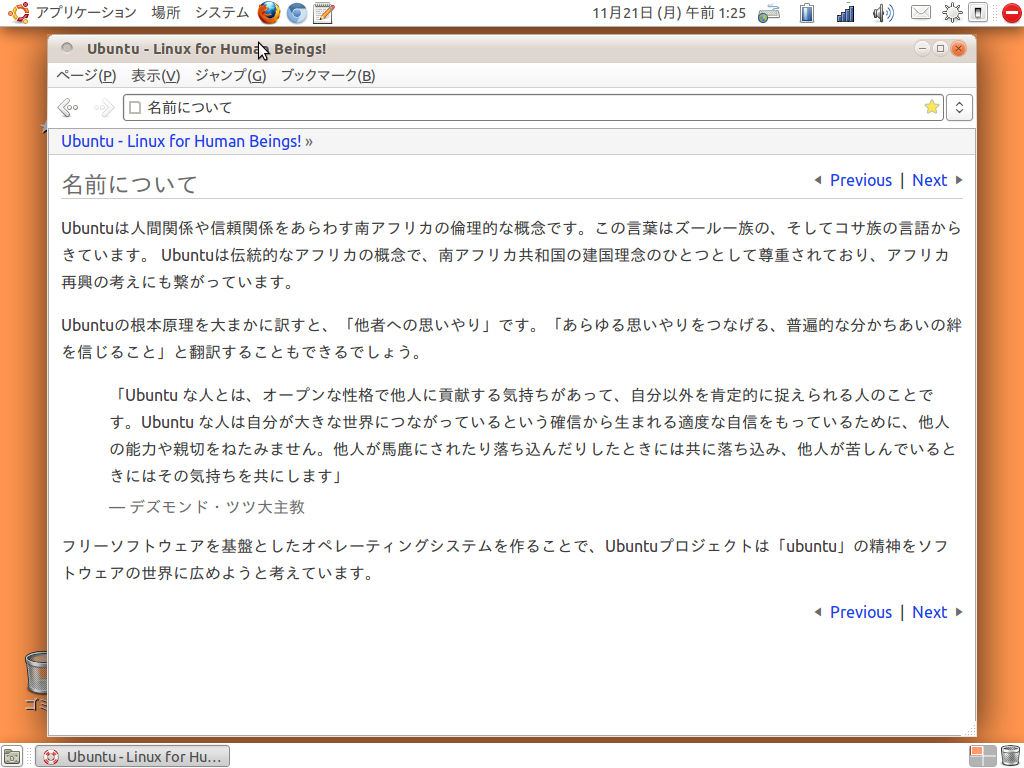The width and height of the screenshot is (1024, 768).
Task: Click the paragraph starting Ubuntuの根本原理
Action: click(x=512, y=338)
